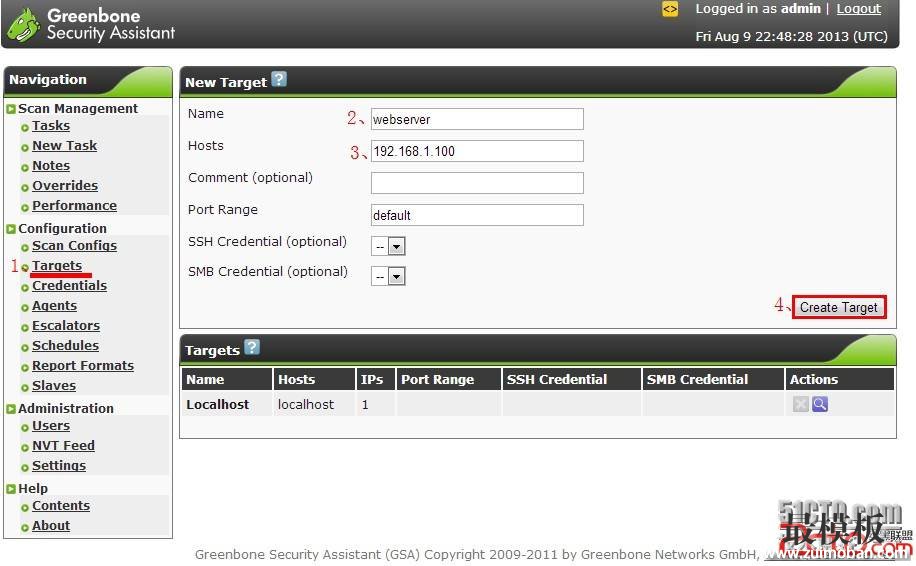Click Scan Management section heading

(x=78, y=109)
